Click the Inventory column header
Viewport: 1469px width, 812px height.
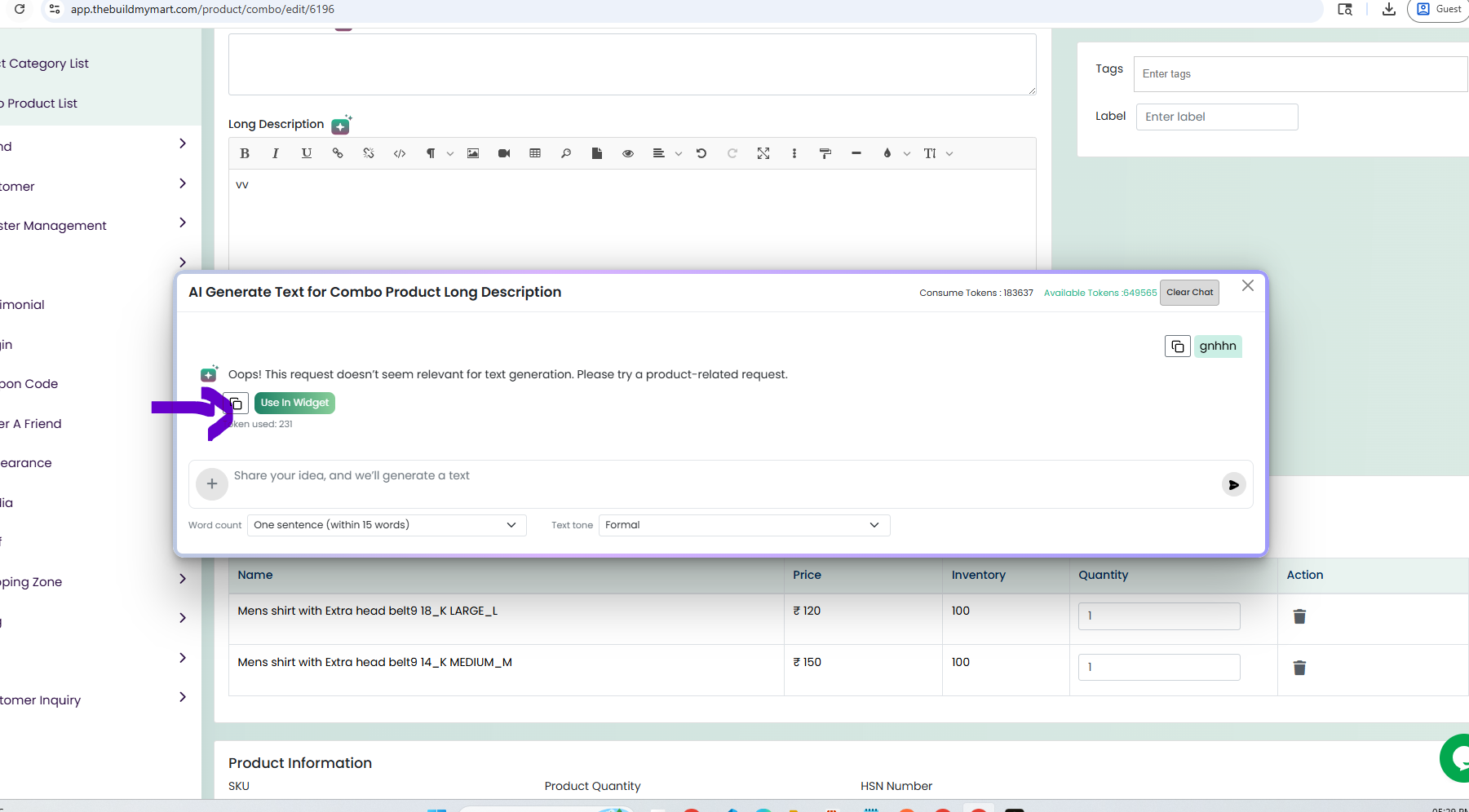point(979,575)
